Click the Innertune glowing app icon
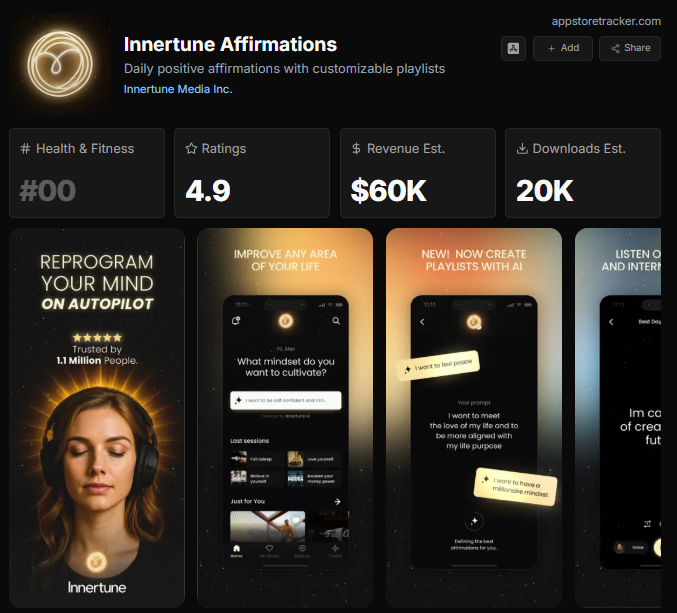This screenshot has width=677, height=613. tap(60, 64)
